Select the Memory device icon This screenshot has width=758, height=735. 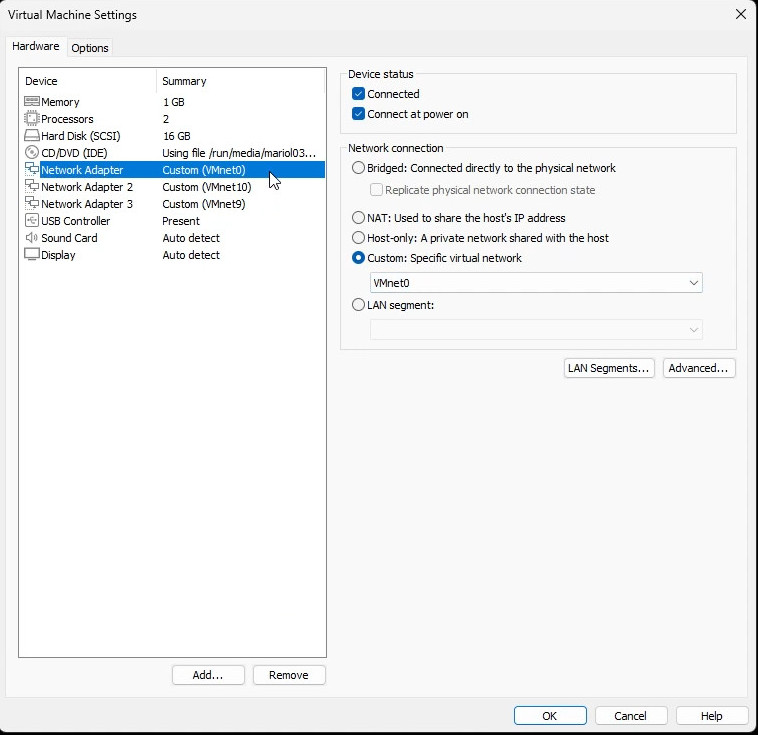pyautogui.click(x=31, y=102)
